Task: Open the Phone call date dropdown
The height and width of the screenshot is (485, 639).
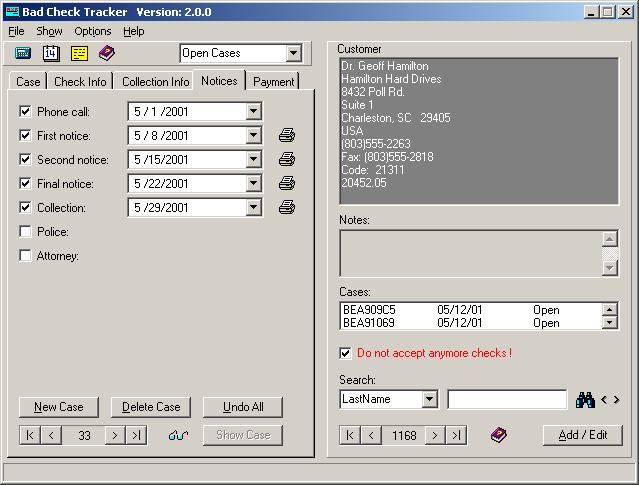Action: pyautogui.click(x=254, y=112)
